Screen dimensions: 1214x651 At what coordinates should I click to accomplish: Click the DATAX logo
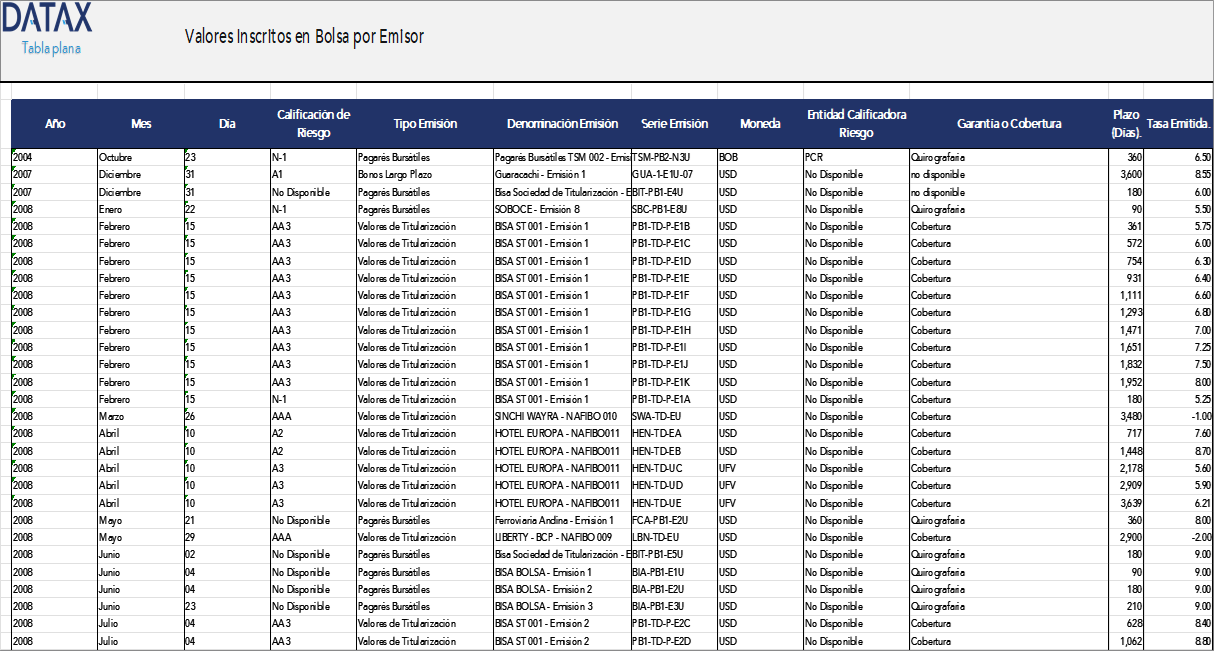[47, 18]
